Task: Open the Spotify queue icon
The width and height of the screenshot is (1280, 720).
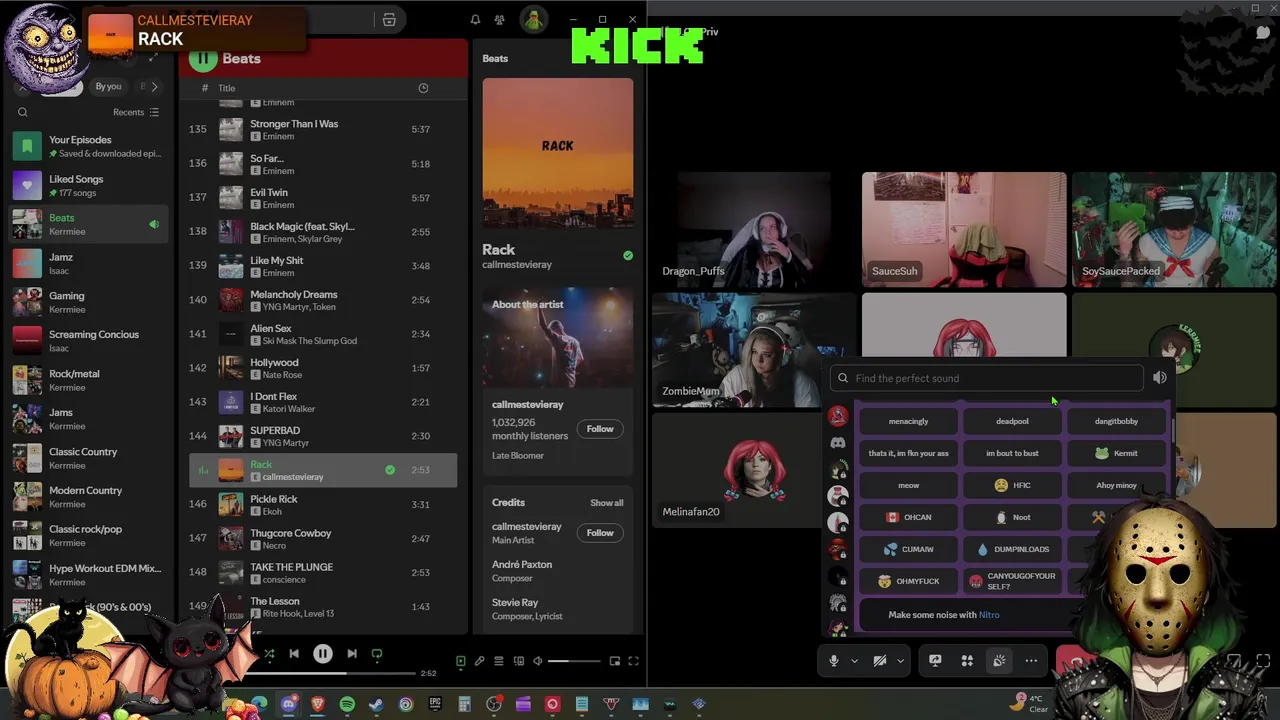Action: pyautogui.click(x=499, y=661)
